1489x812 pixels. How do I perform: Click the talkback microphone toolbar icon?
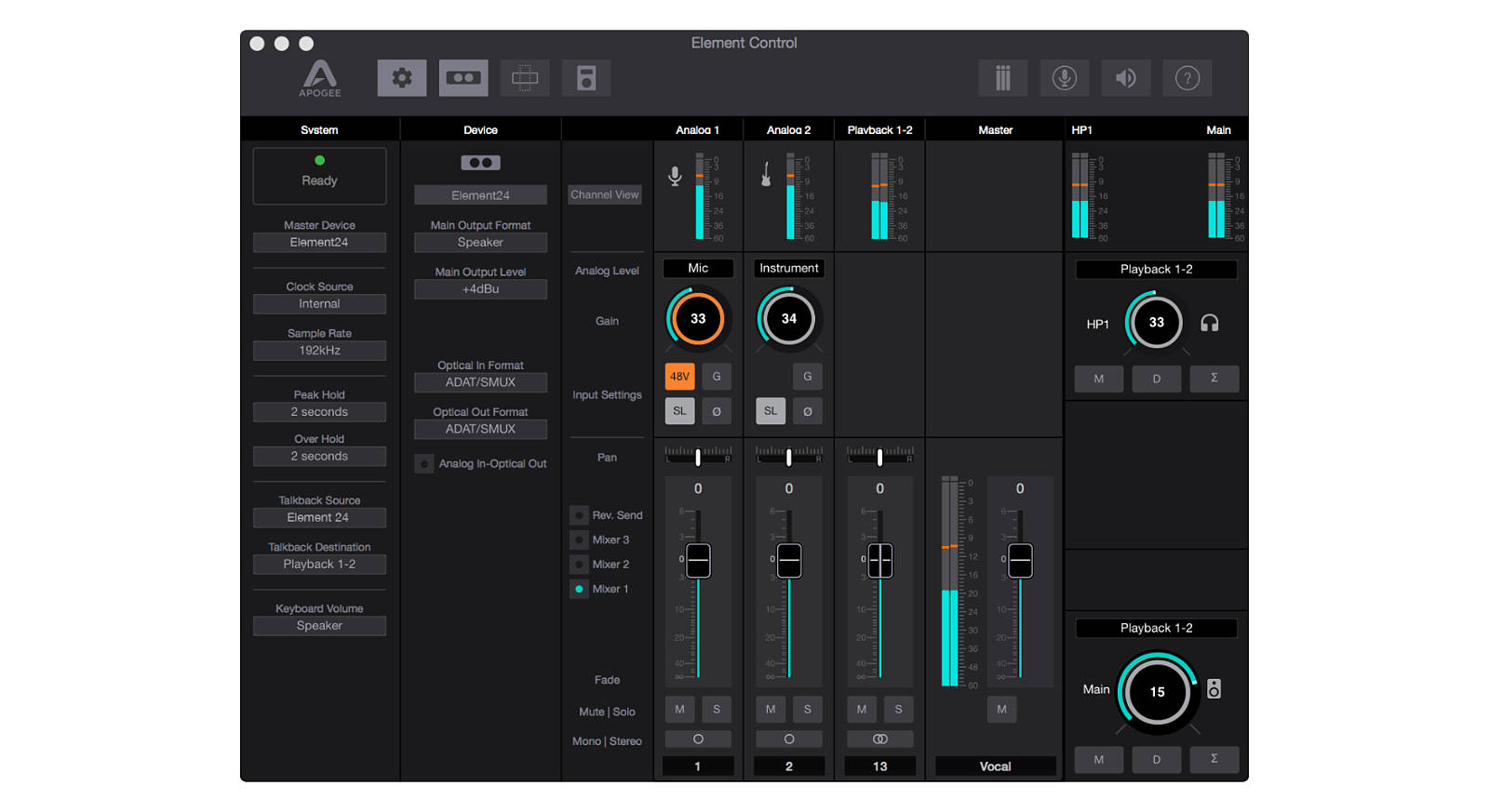point(1065,78)
